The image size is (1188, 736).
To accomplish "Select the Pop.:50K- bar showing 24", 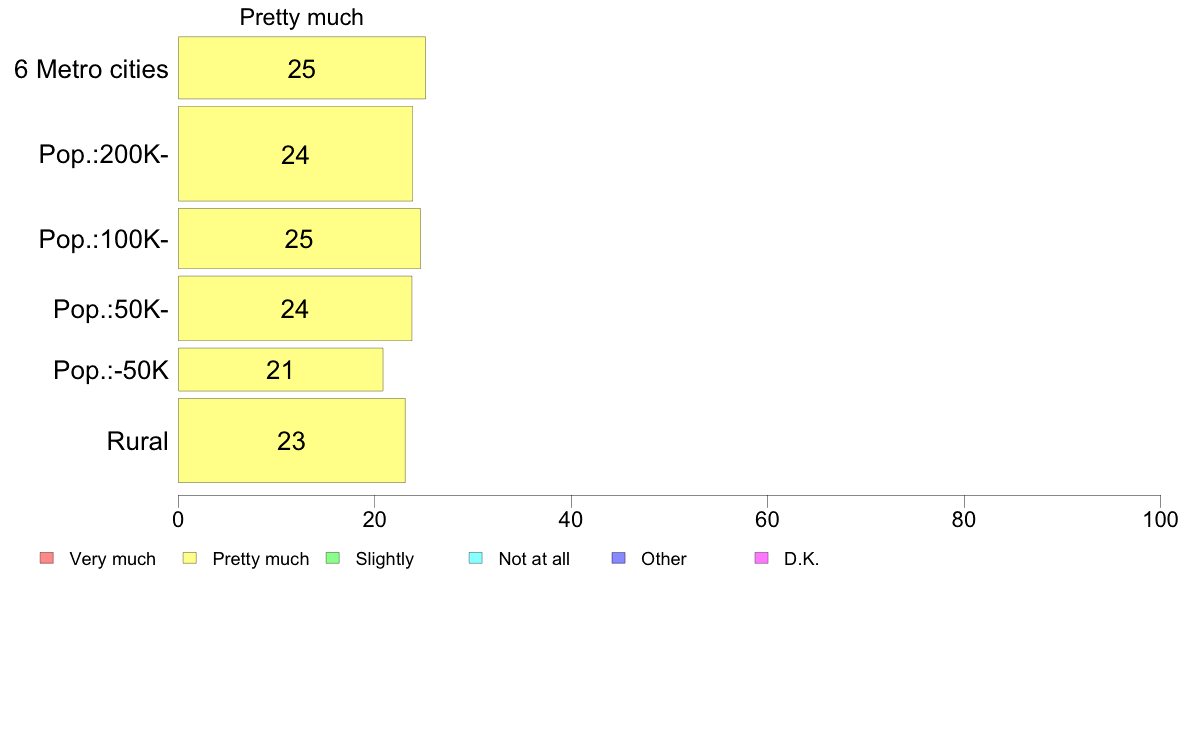I will click(295, 308).
